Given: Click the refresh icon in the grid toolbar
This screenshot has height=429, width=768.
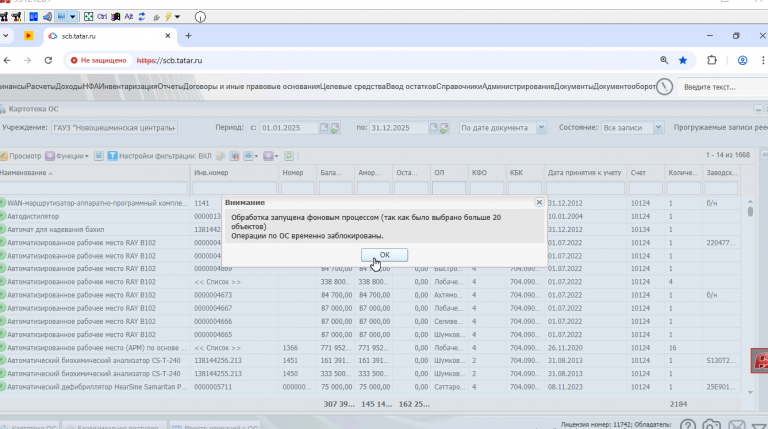Looking at the screenshot, I should [x=288, y=156].
